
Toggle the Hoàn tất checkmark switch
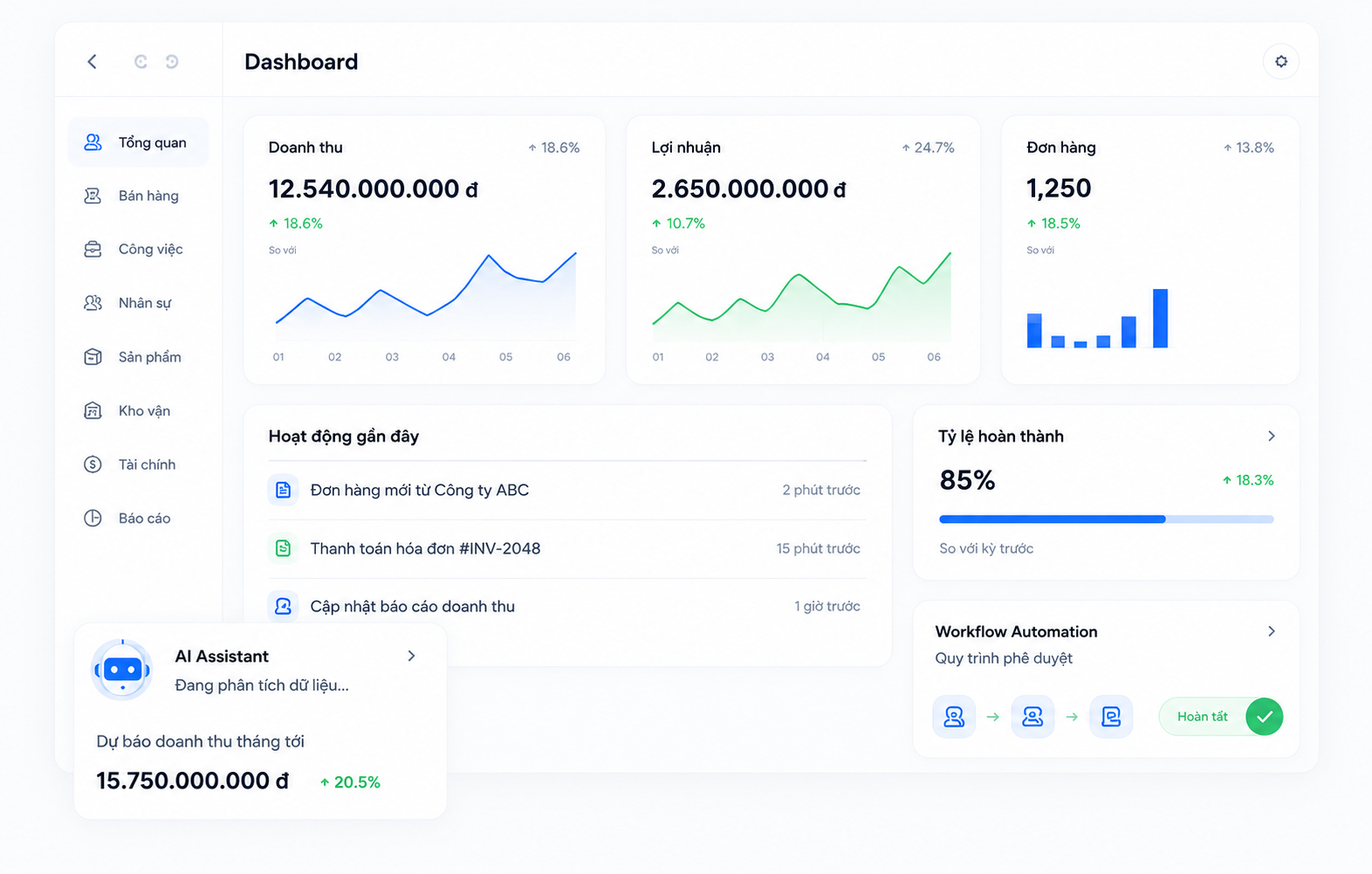pyautogui.click(x=1220, y=717)
